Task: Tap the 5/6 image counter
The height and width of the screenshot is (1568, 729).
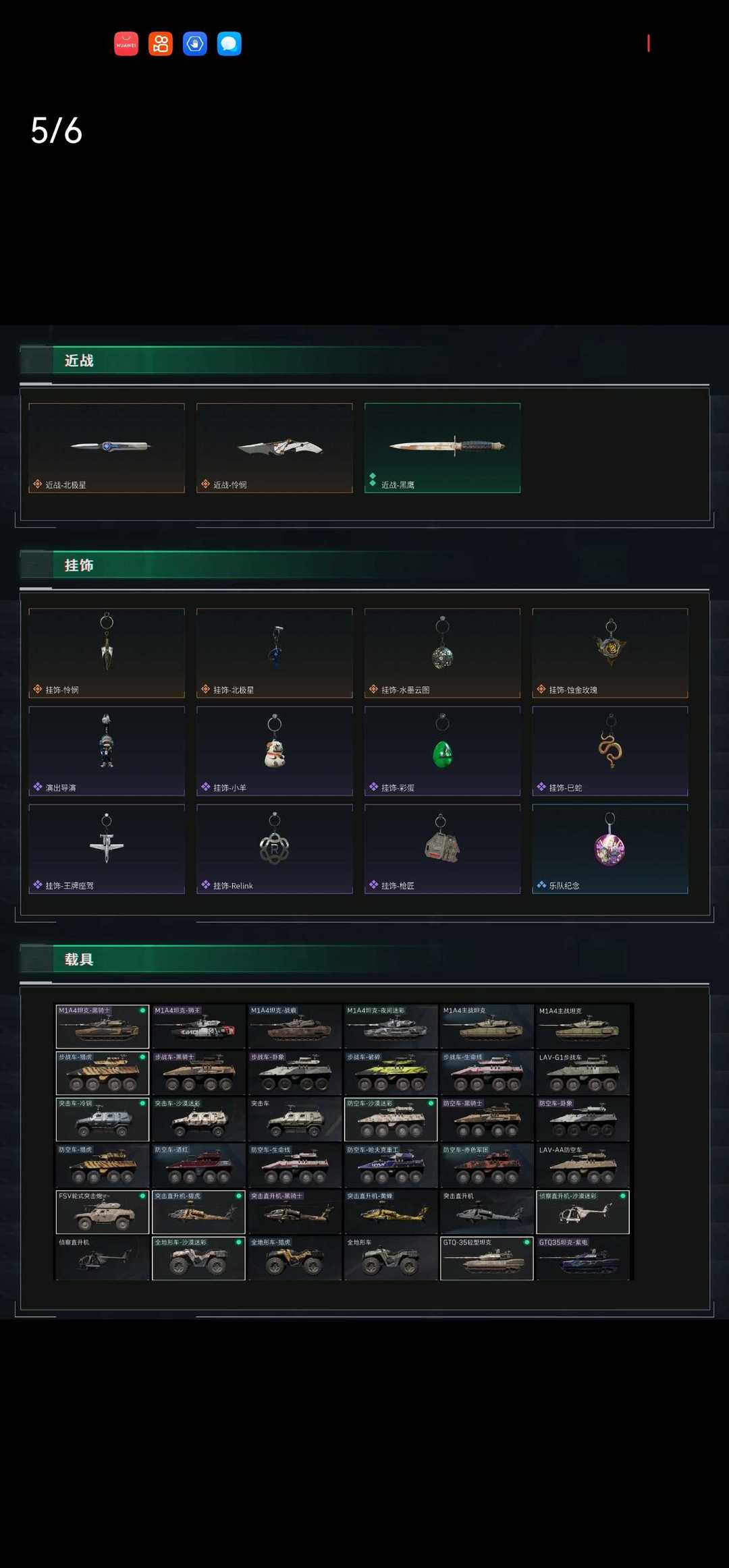Action: pos(57,130)
